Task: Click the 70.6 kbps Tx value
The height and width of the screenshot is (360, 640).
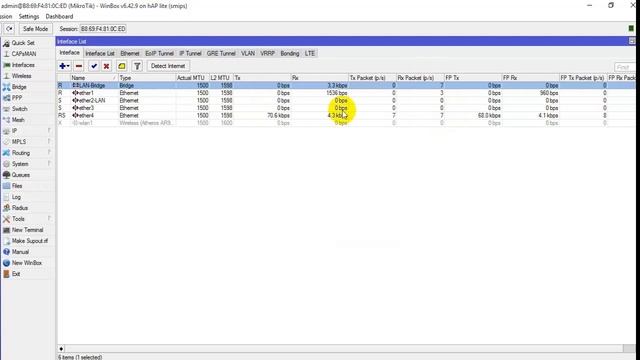Action: tap(278, 116)
